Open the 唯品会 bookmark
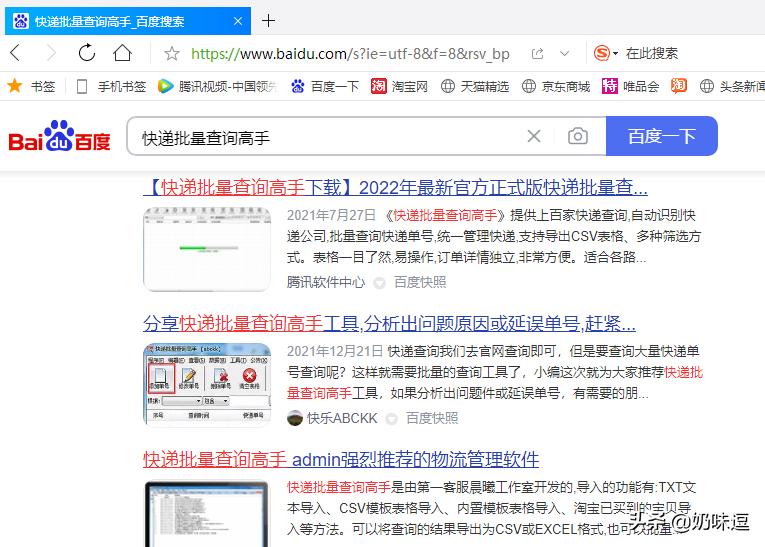The height and width of the screenshot is (547, 765). coord(630,86)
